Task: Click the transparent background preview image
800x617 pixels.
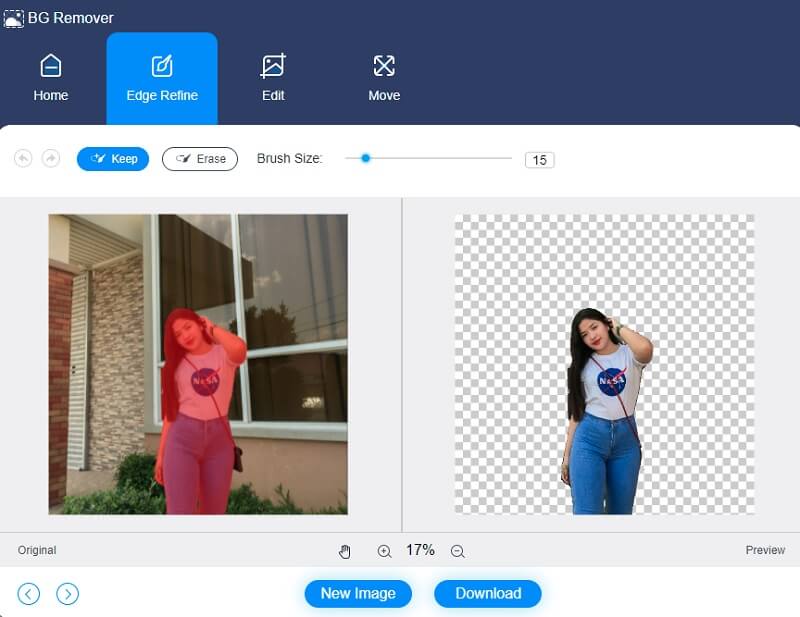Action: point(604,364)
